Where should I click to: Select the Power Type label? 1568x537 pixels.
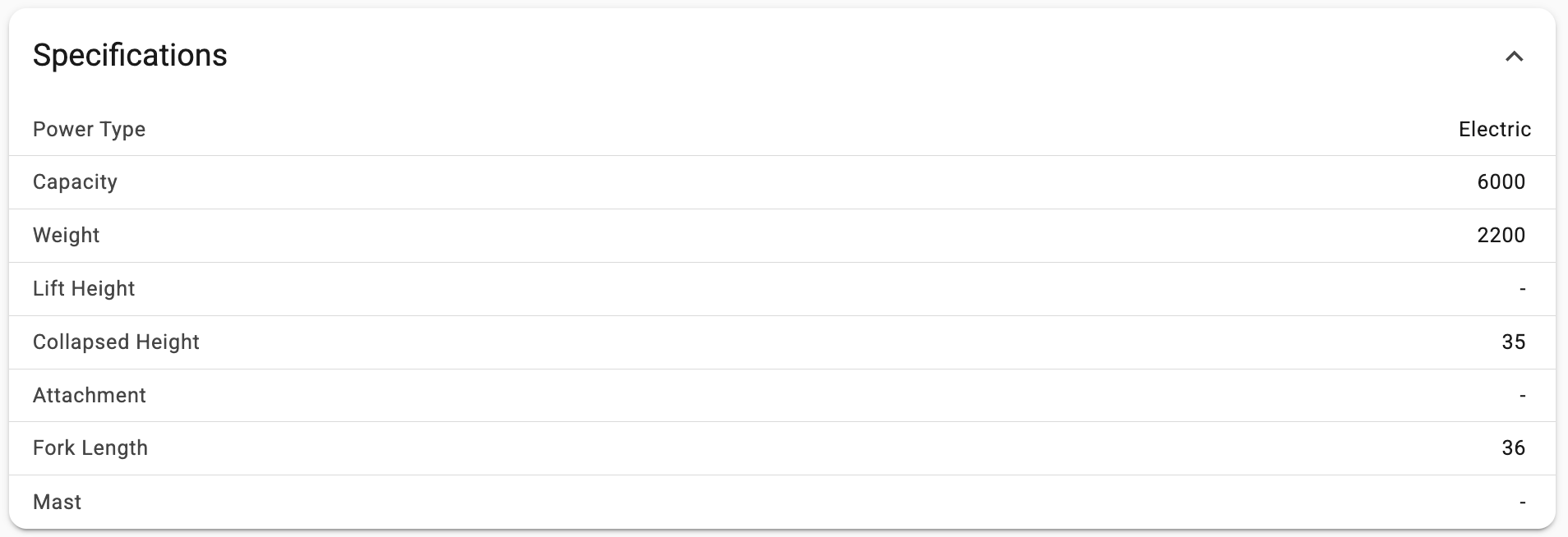(89, 129)
